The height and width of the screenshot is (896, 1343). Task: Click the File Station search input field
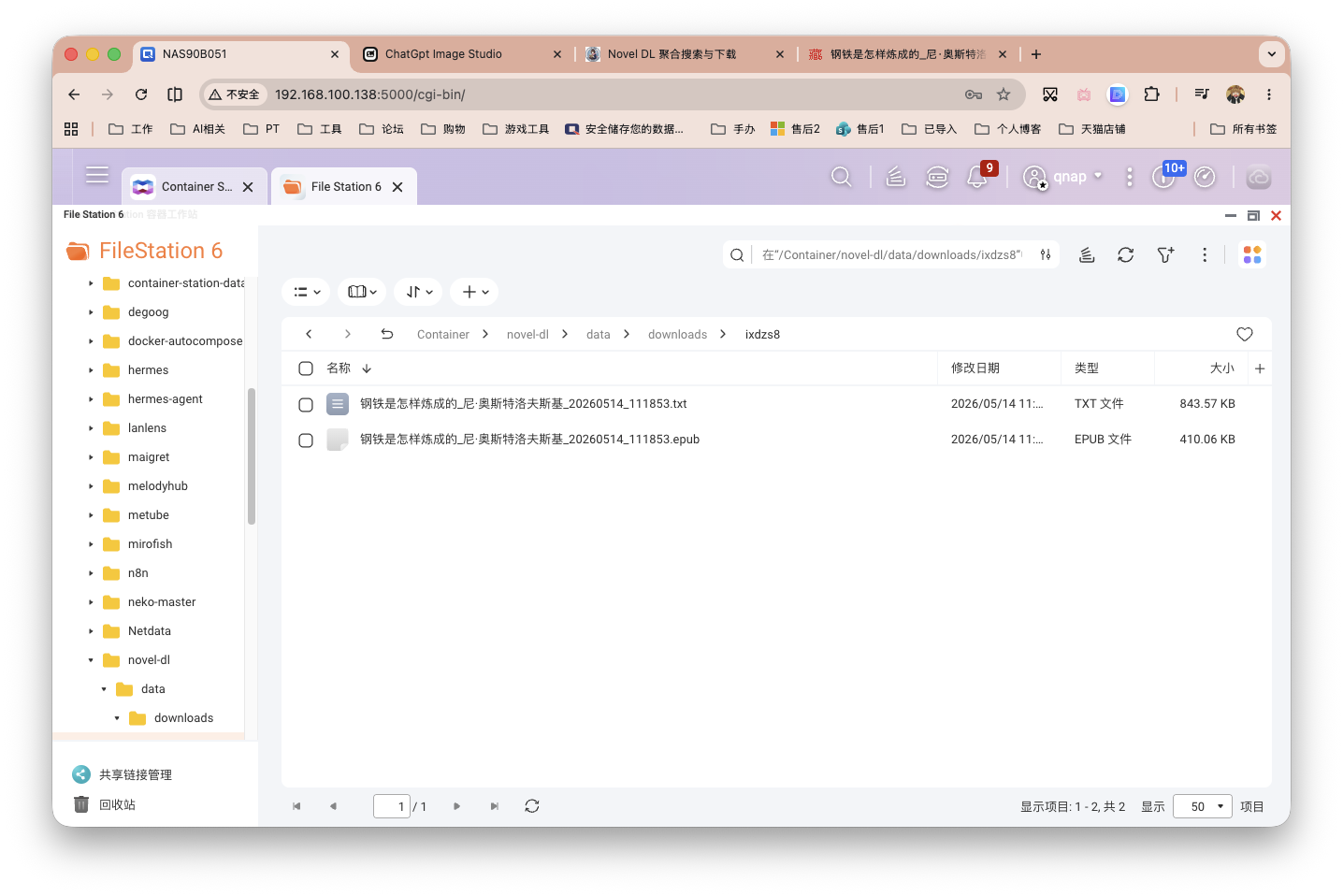[891, 255]
